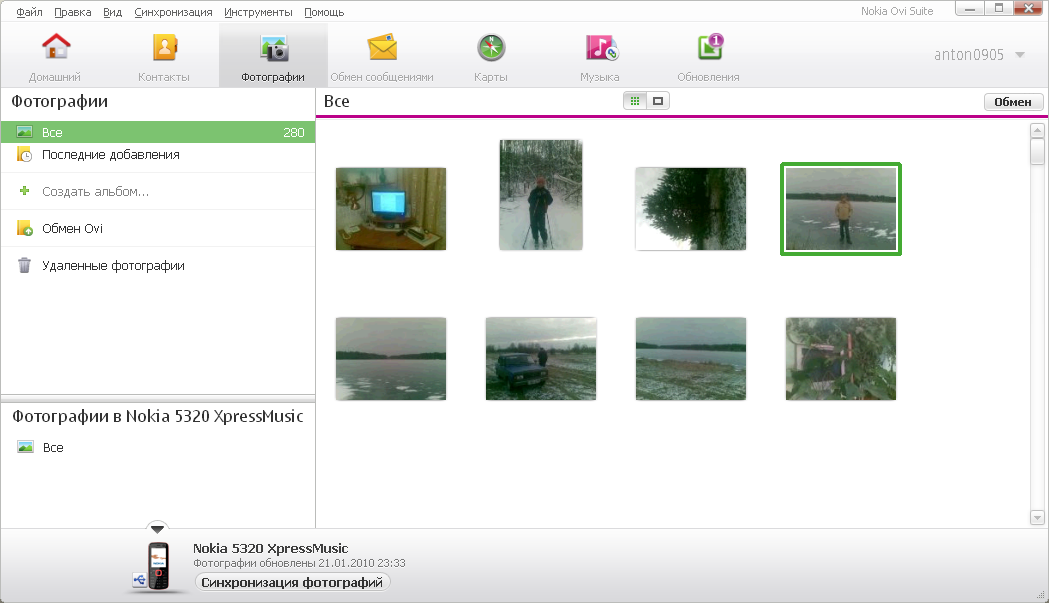Select the snowy lake shore thumbnail
The height and width of the screenshot is (603, 1049).
[690, 359]
